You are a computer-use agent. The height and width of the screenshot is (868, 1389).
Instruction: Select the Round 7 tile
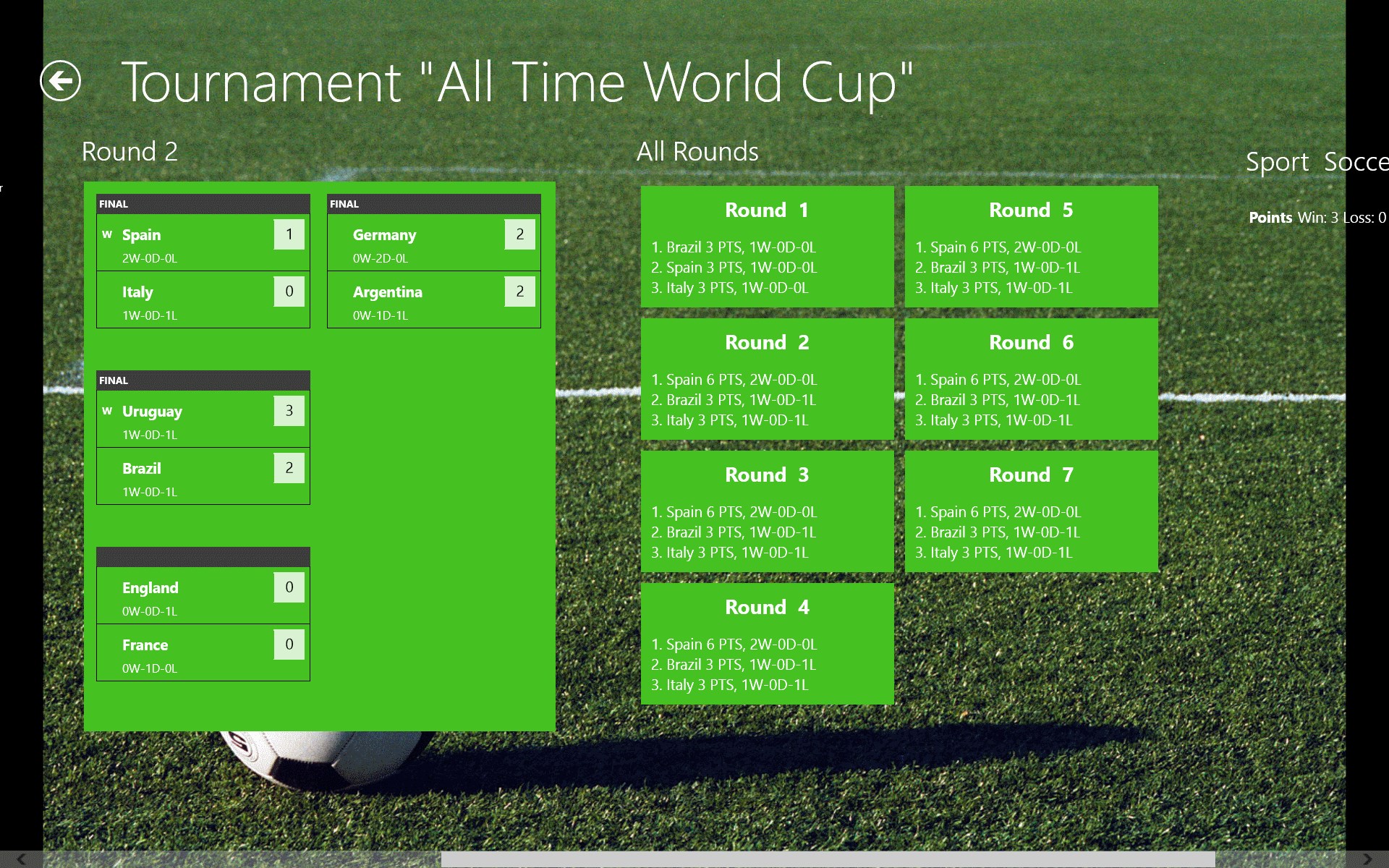(x=1031, y=511)
